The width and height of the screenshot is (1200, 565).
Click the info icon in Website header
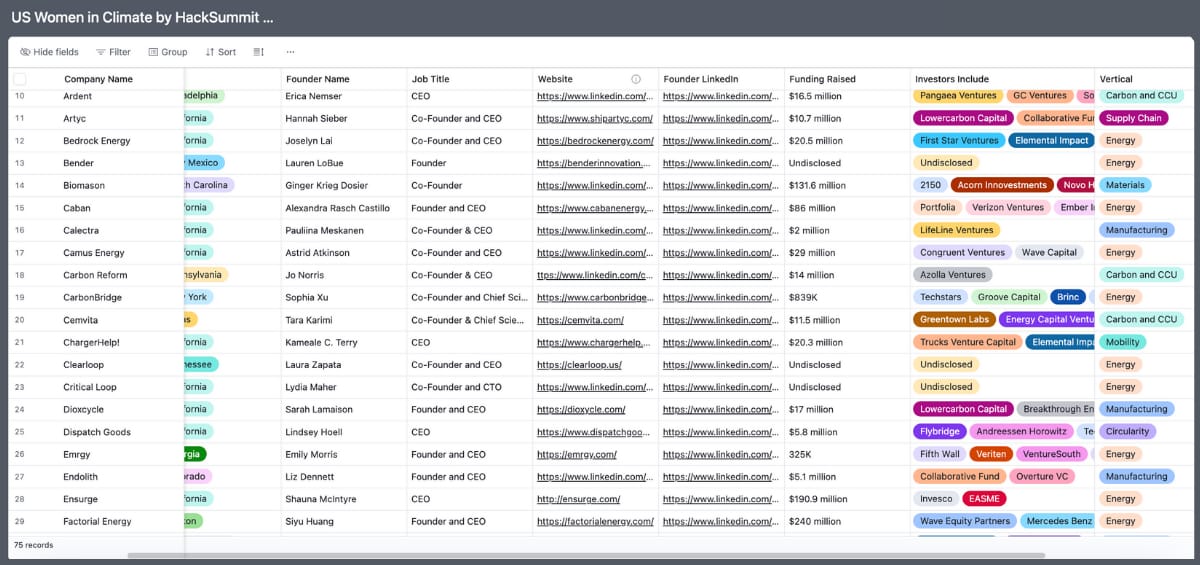pos(636,79)
